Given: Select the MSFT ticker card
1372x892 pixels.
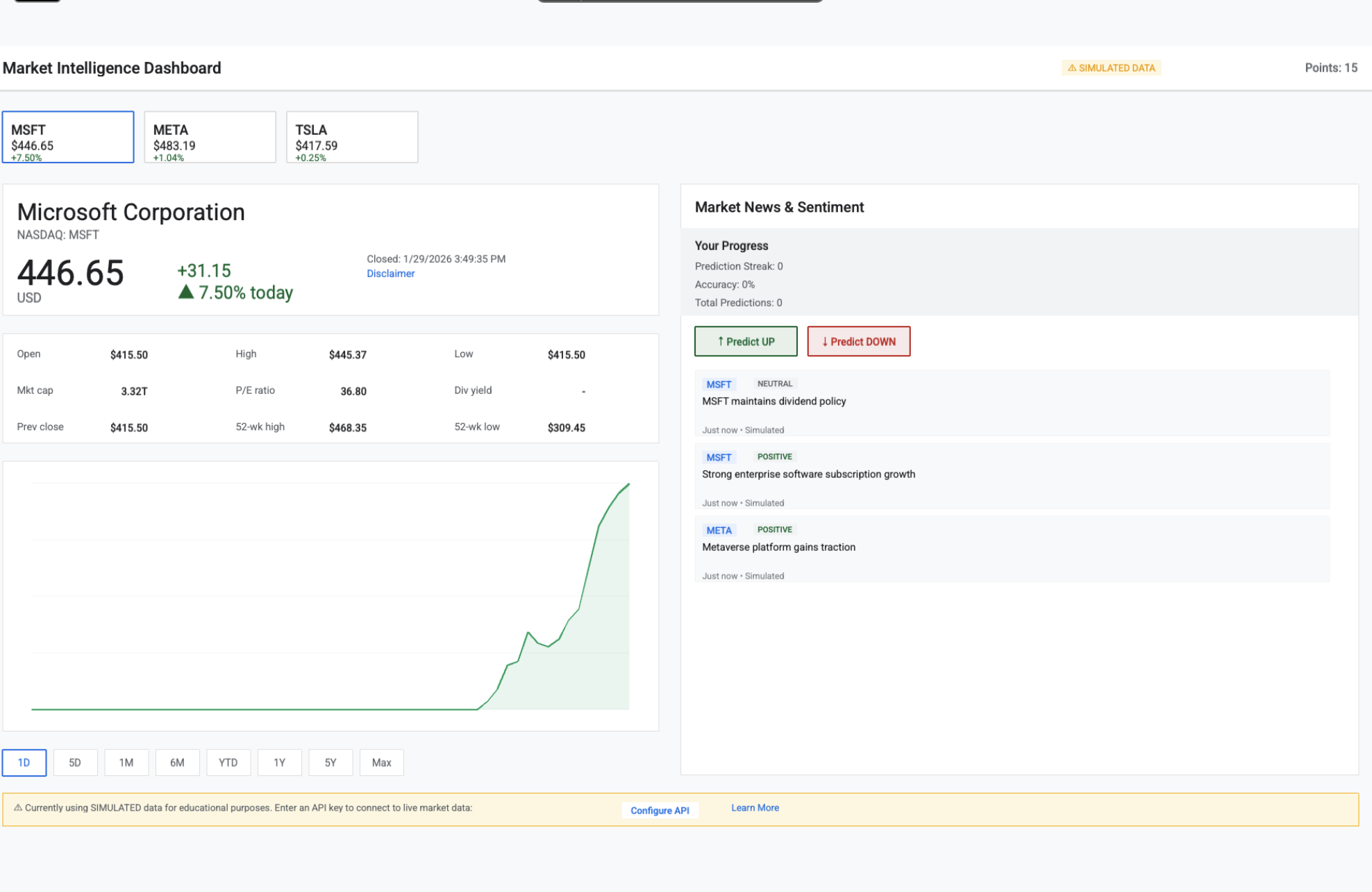Looking at the screenshot, I should tap(68, 137).
